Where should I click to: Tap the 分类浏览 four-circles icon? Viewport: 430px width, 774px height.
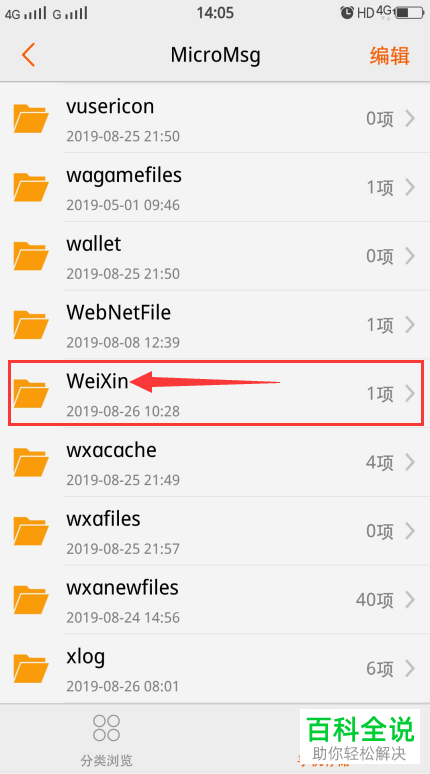coord(107,728)
